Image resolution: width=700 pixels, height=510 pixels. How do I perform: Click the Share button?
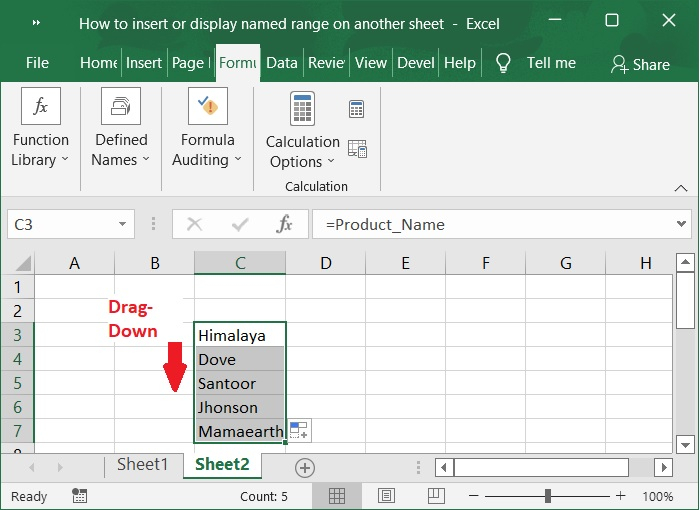point(640,64)
